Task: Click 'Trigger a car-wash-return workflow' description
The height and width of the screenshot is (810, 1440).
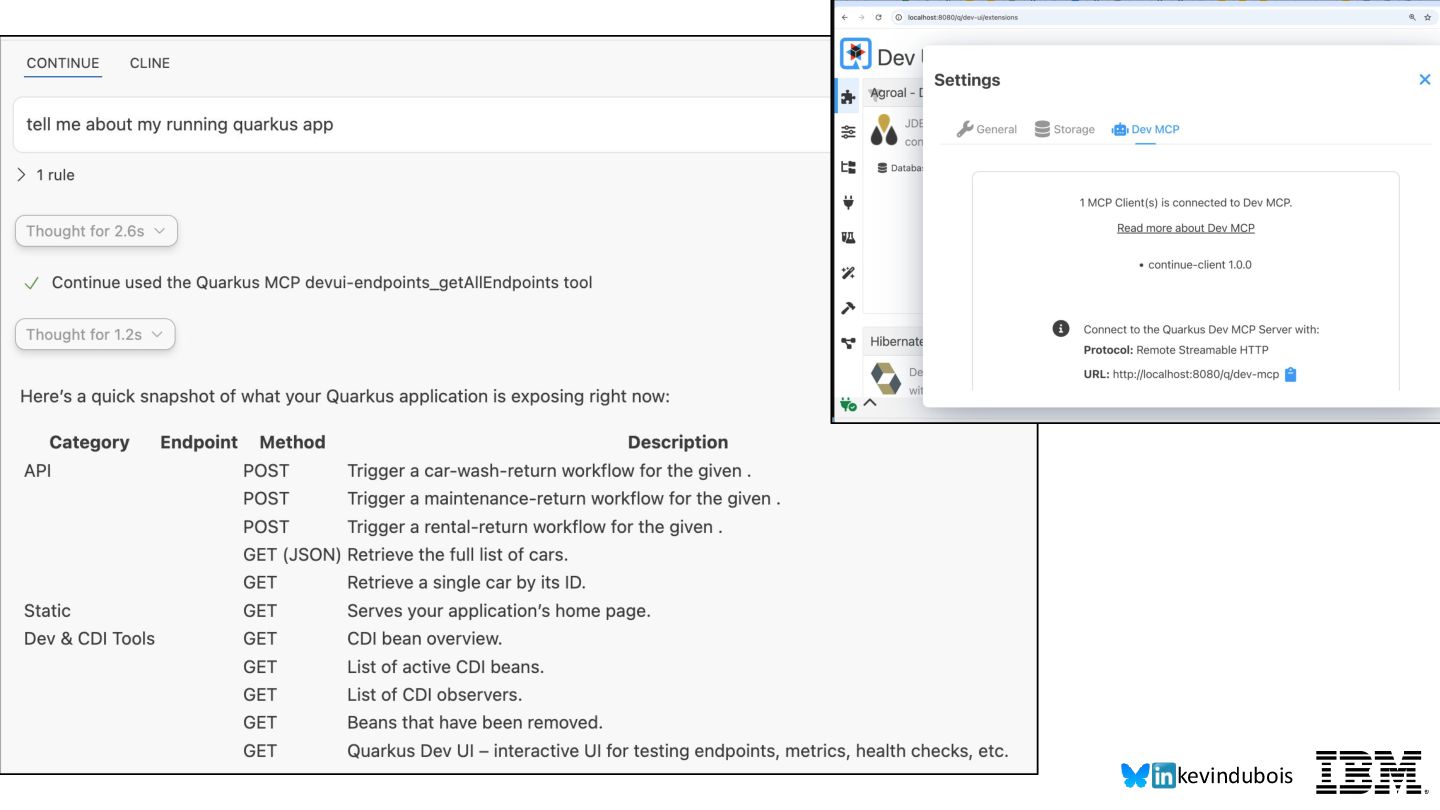Action: tap(549, 470)
